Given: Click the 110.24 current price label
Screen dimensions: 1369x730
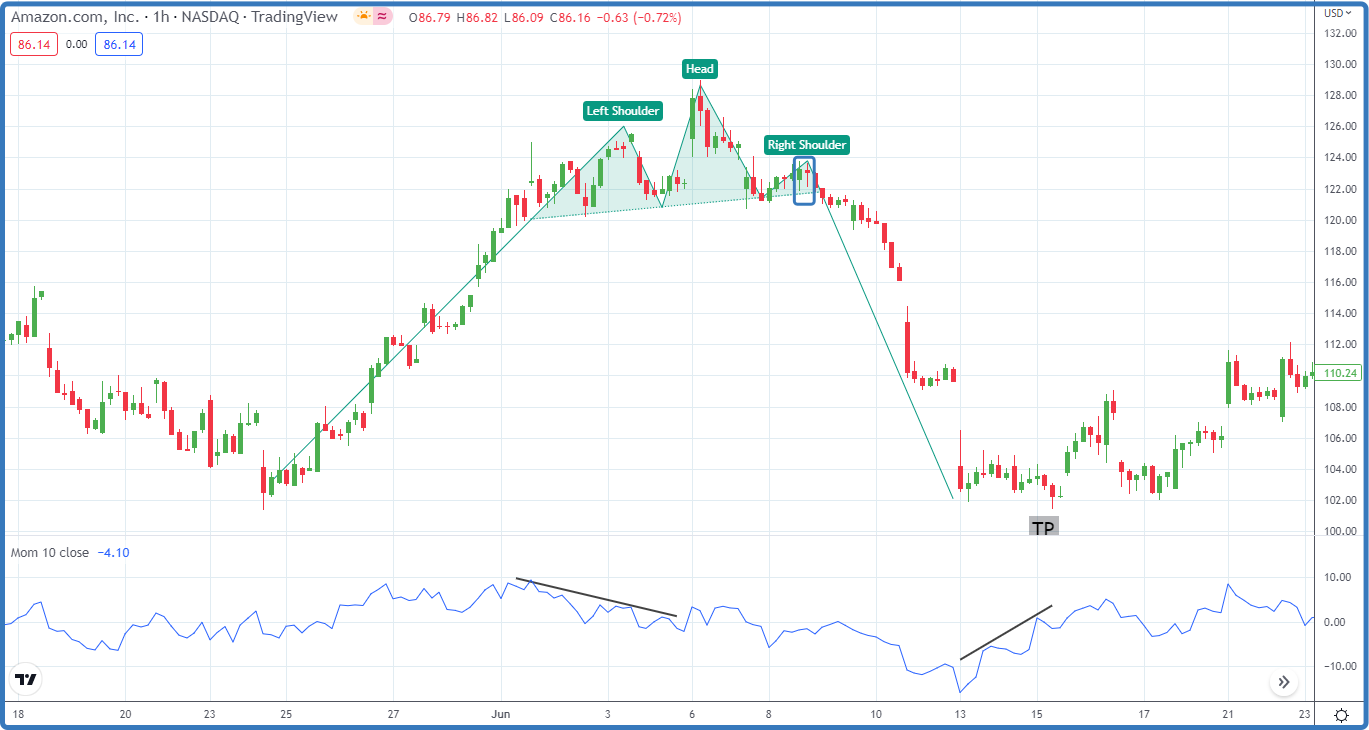Looking at the screenshot, I should click(1338, 373).
